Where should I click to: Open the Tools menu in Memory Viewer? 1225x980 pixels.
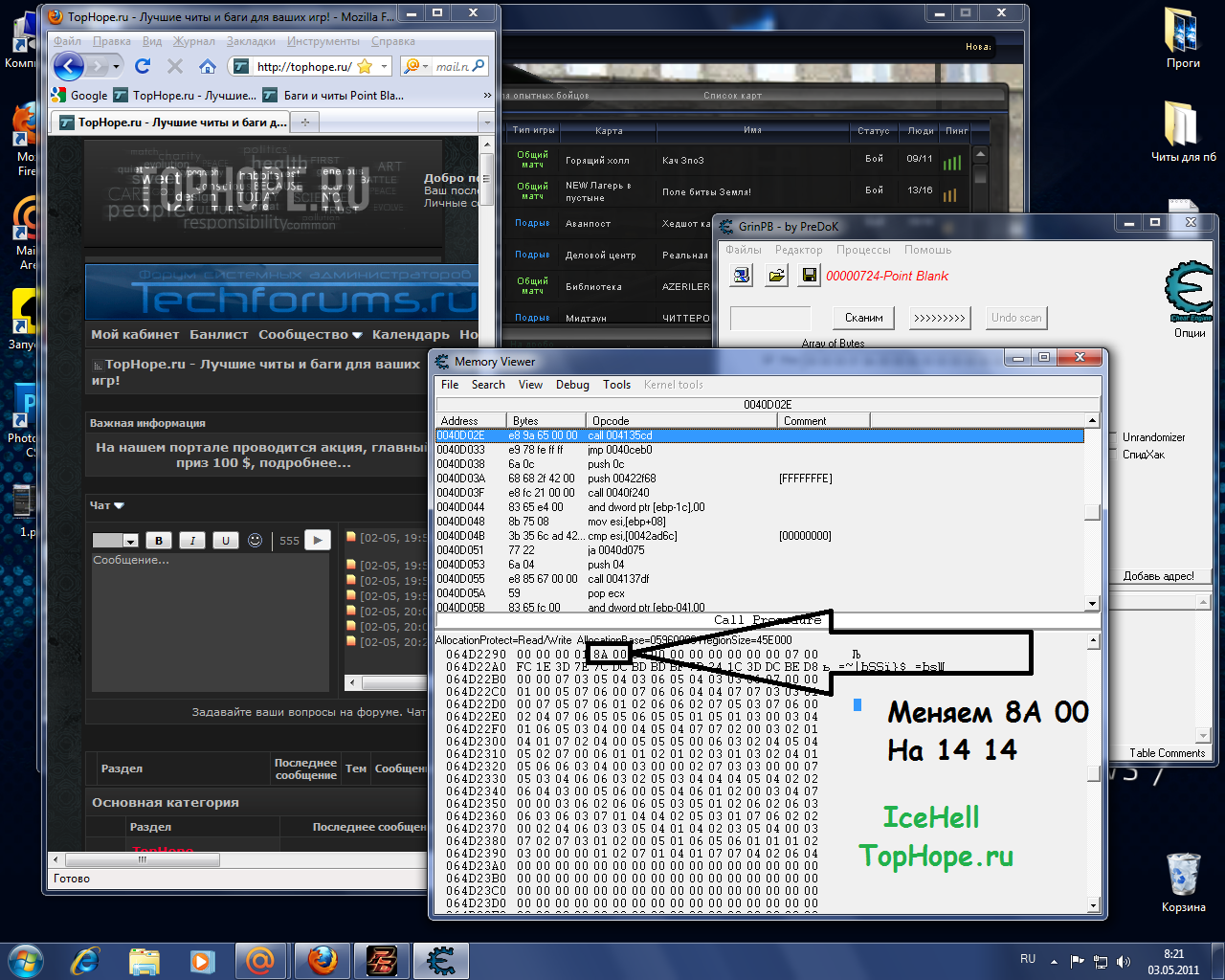pyautogui.click(x=616, y=385)
